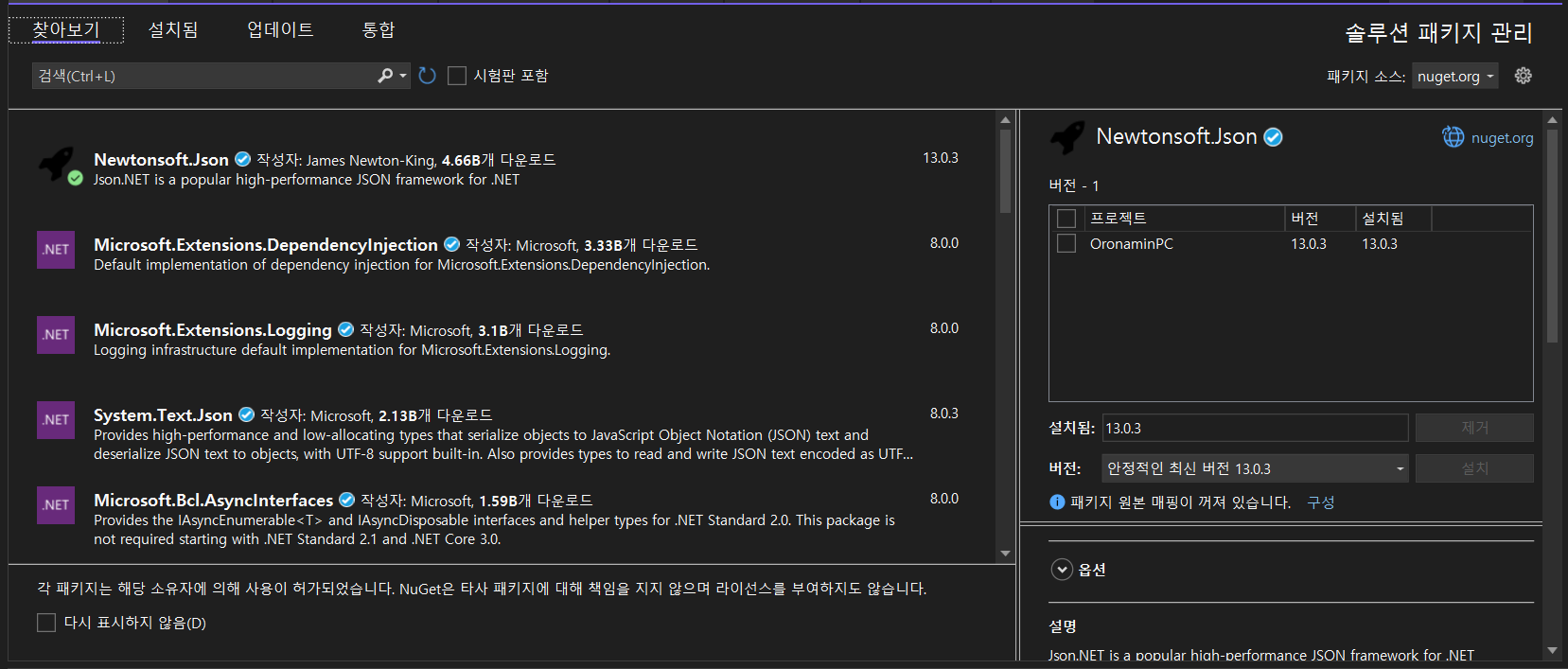
Task: Select Microsoft.Extensions.DependencyInjection package title
Action: 266,244
